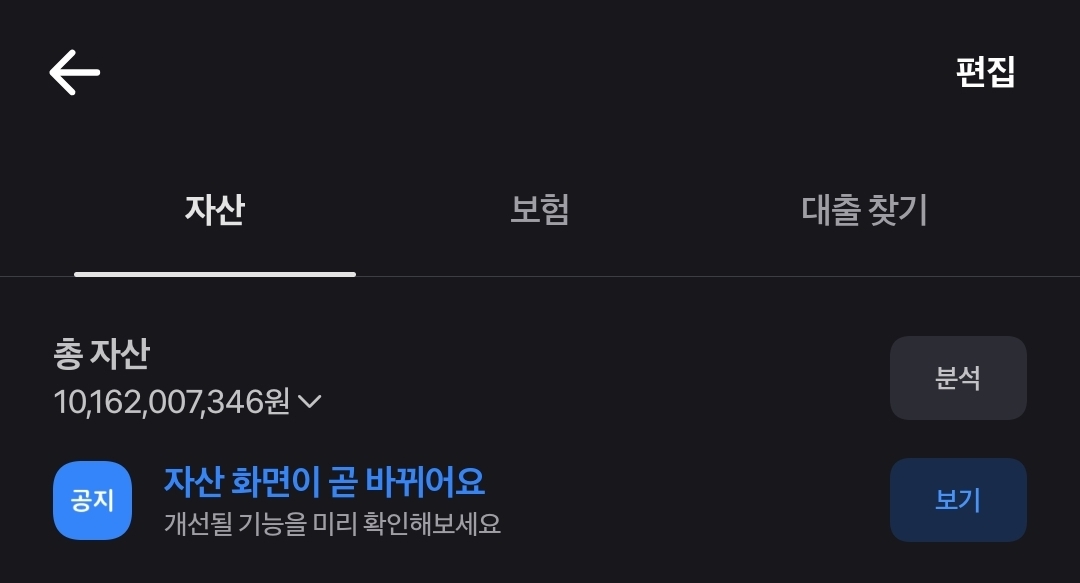Expand the chevron beside 10,162,007,346원

tap(310, 401)
